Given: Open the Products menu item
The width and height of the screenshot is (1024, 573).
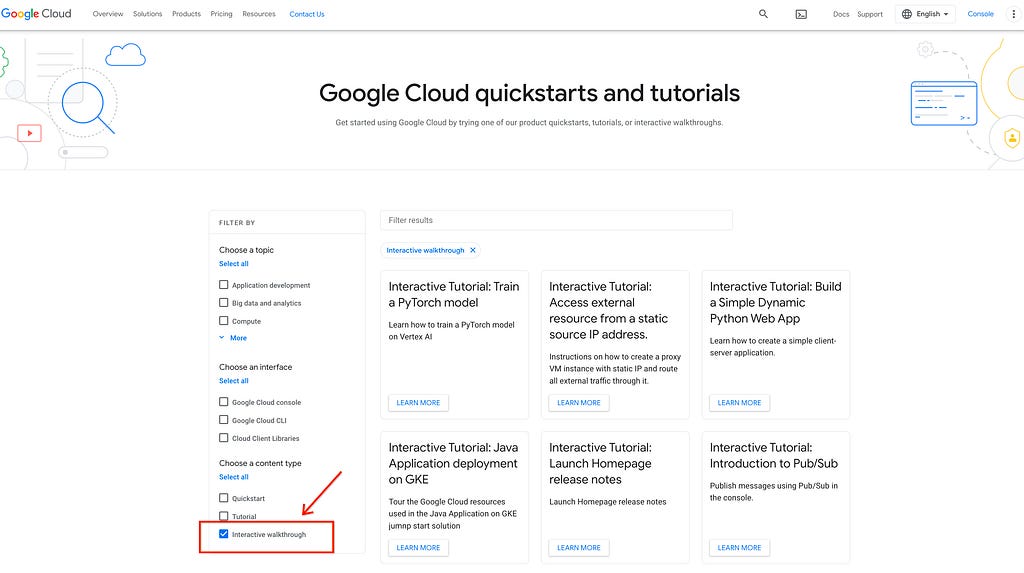Looking at the screenshot, I should (186, 14).
